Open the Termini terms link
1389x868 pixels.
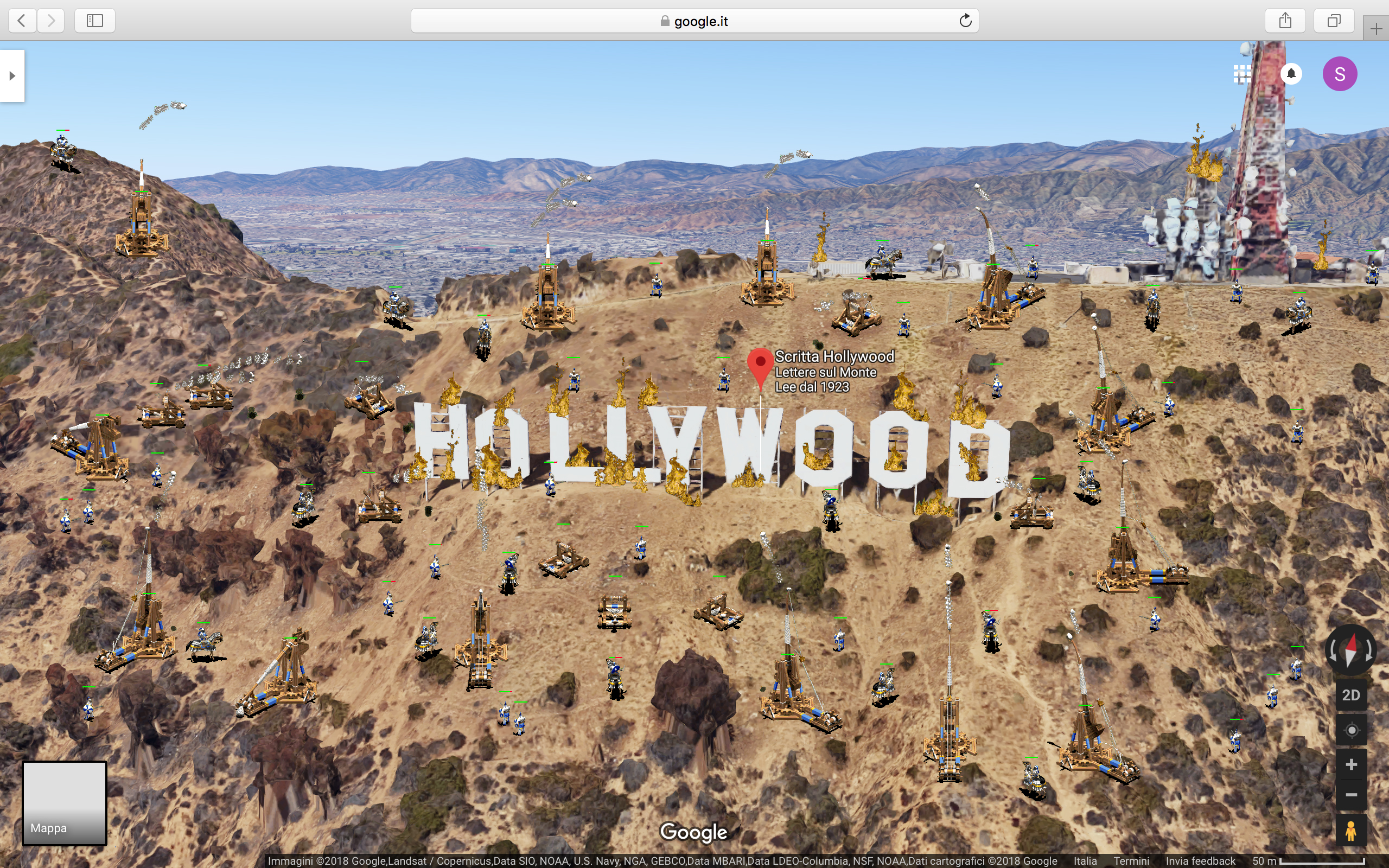click(x=1131, y=860)
